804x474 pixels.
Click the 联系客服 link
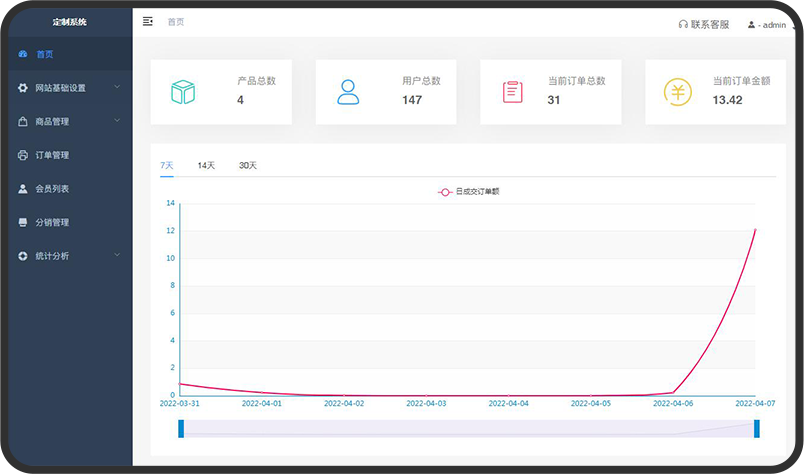(709, 24)
